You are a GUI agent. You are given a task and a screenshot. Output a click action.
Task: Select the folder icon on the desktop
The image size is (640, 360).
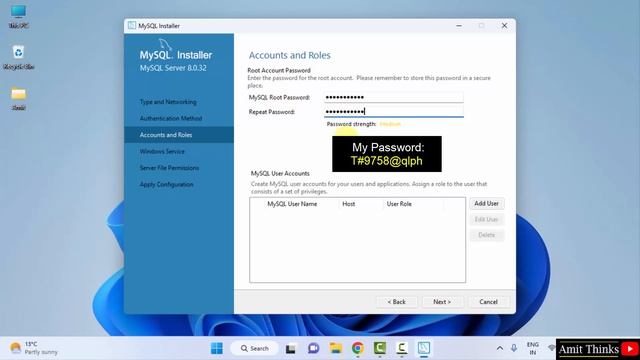pyautogui.click(x=18, y=99)
